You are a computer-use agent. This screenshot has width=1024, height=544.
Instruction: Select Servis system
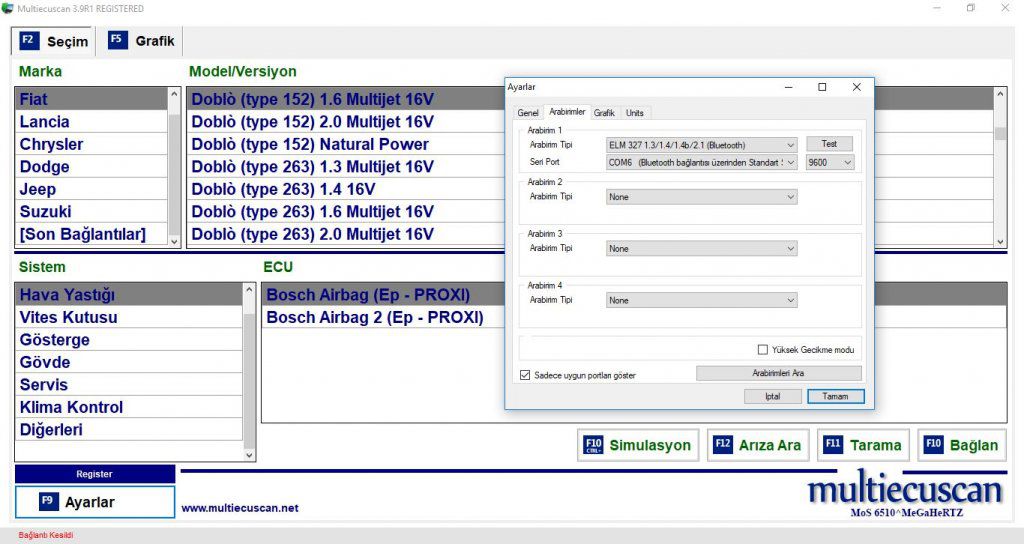point(129,385)
